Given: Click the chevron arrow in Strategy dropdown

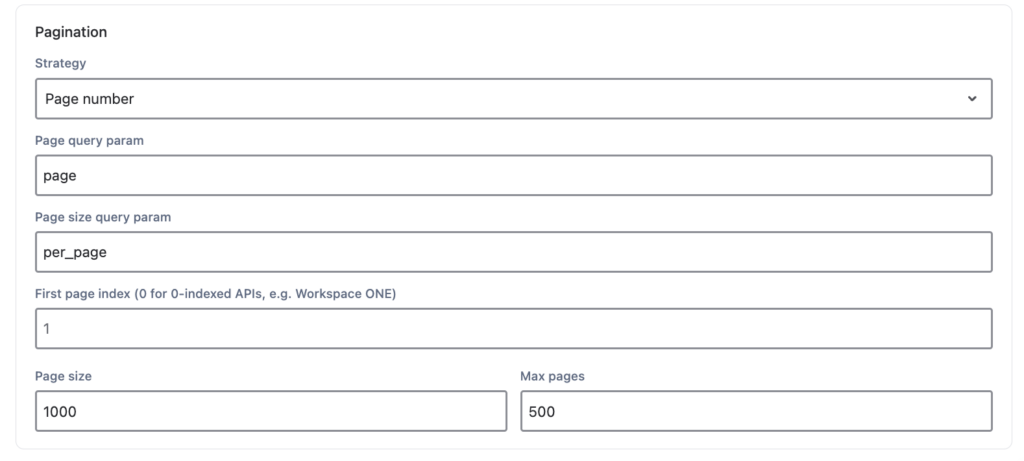Looking at the screenshot, I should point(972,99).
